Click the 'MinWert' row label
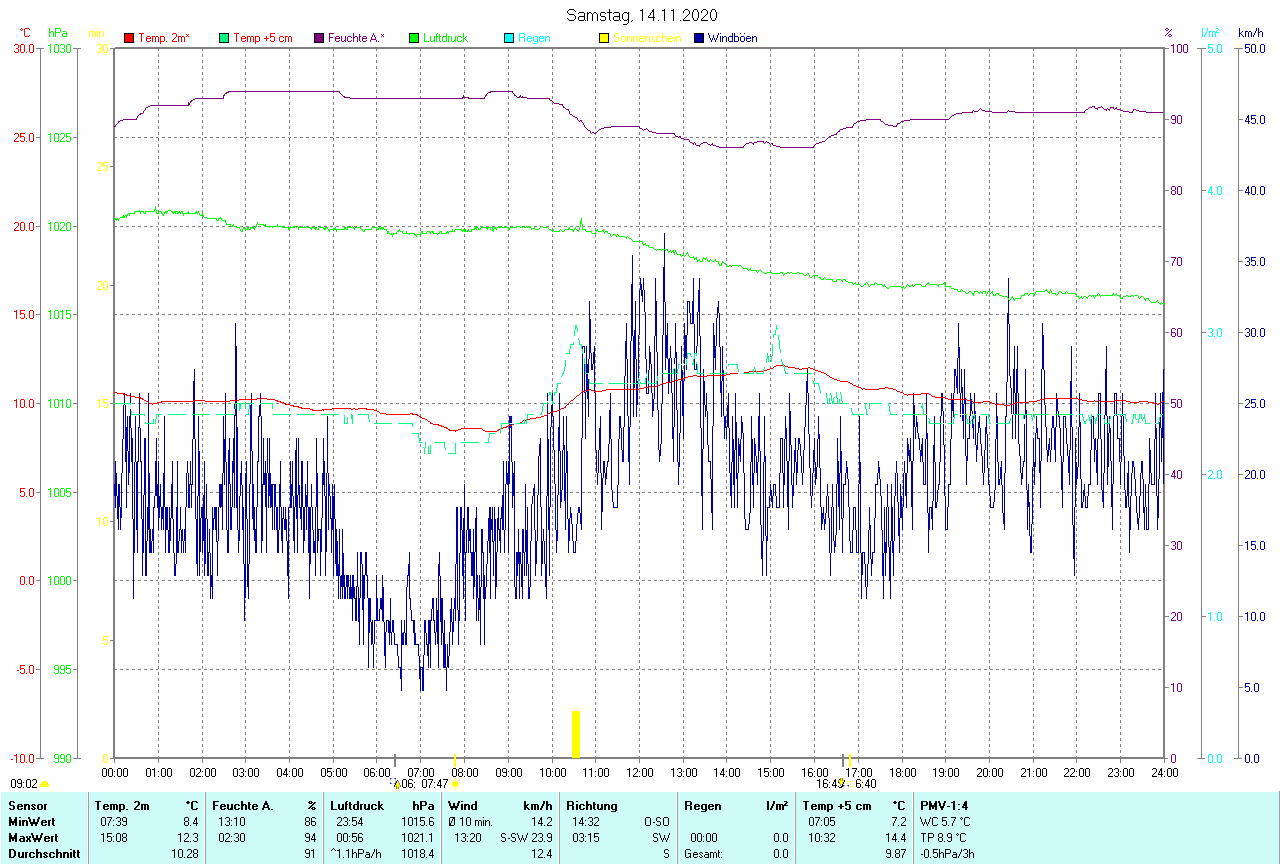Viewport: 1280px width, 864px height. coord(30,822)
